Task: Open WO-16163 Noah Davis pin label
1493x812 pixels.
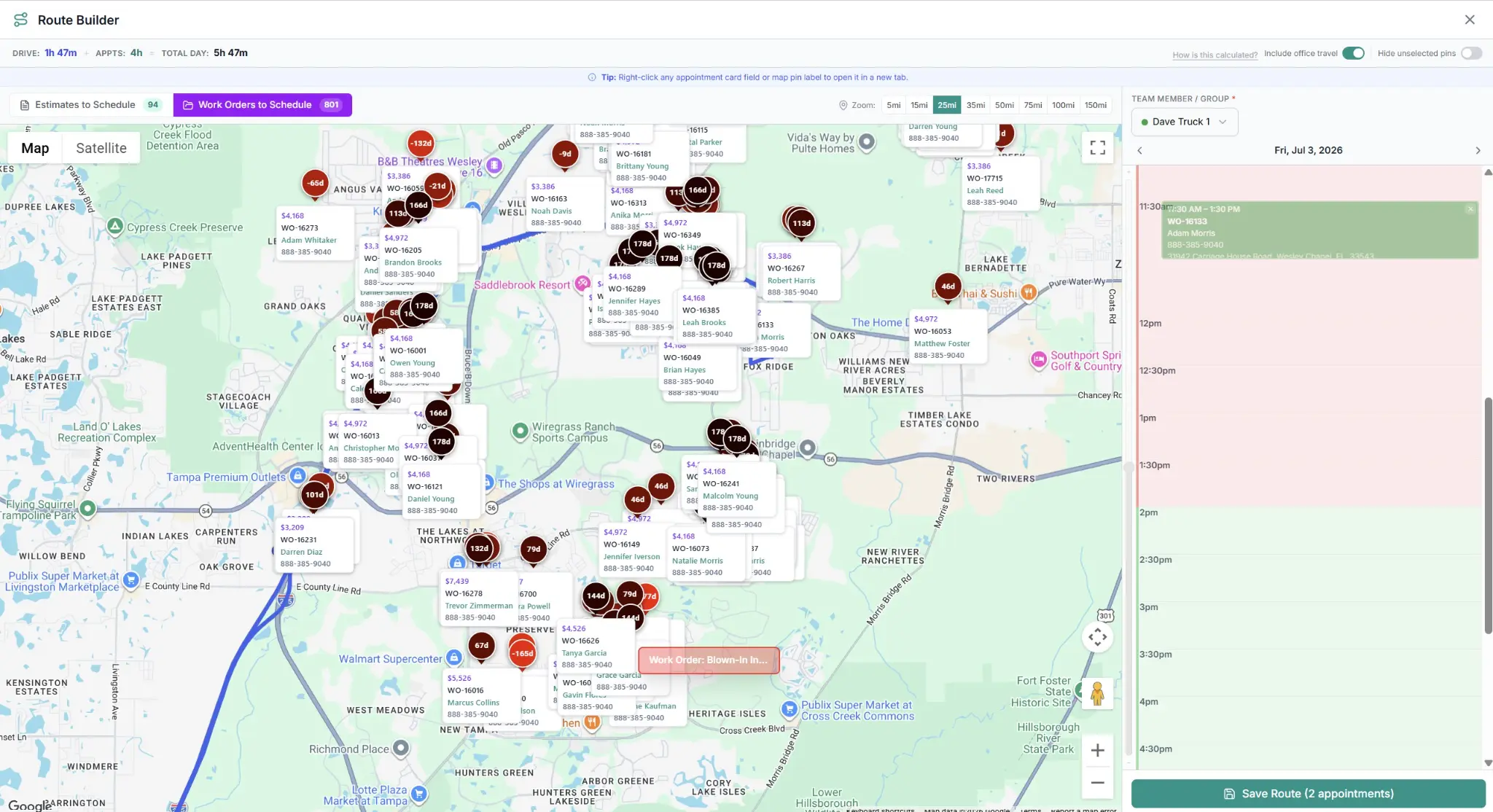Action: (x=565, y=204)
